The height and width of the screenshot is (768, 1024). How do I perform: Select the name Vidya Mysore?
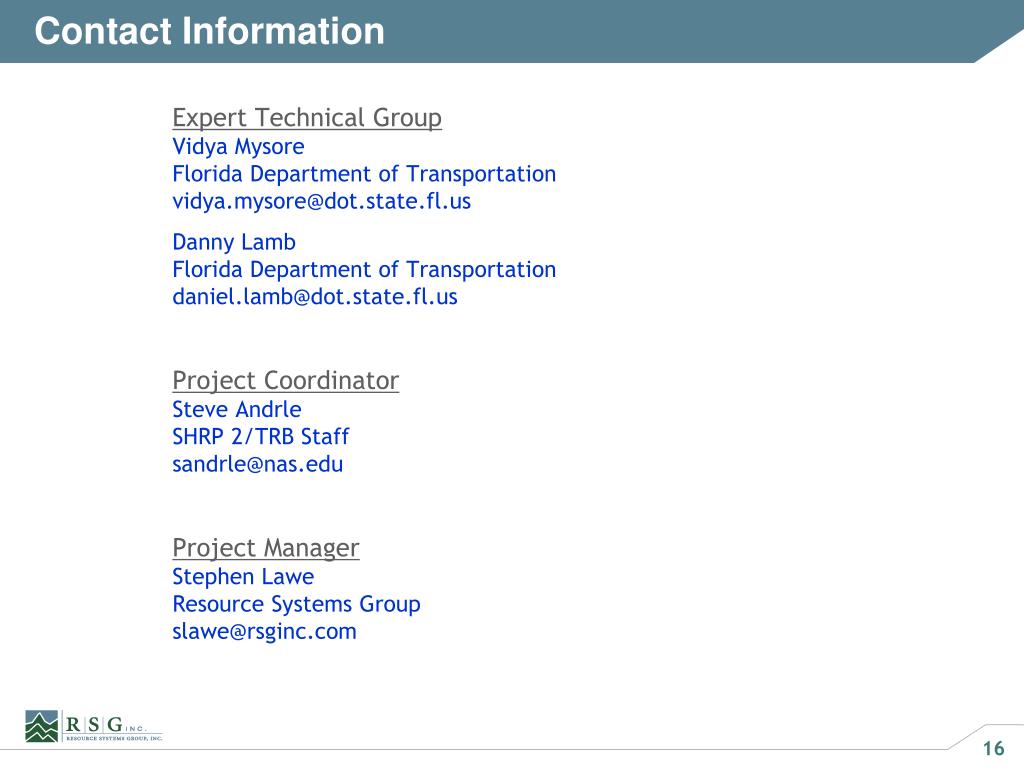(x=238, y=147)
